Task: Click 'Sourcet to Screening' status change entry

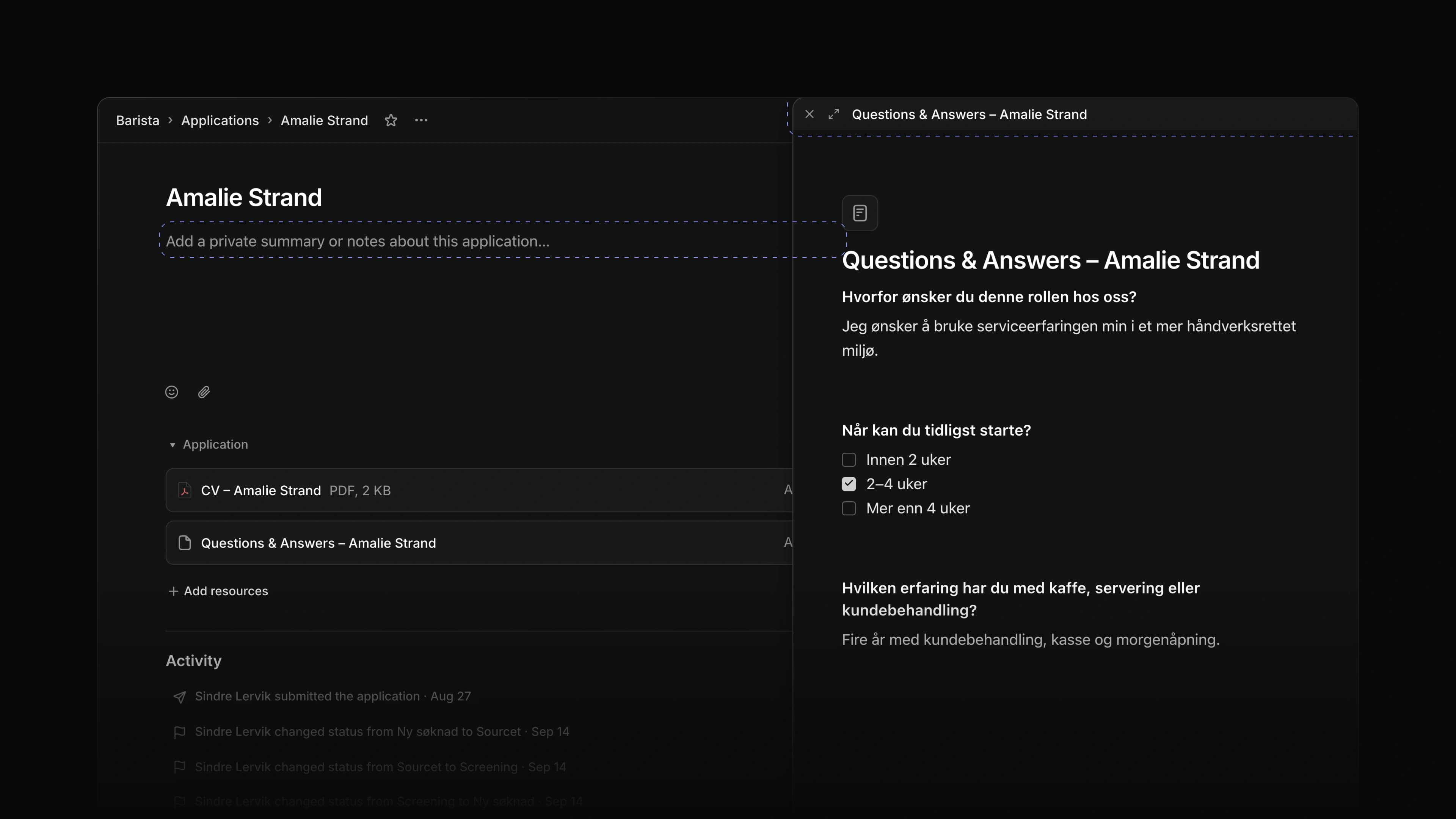Action: [380, 767]
